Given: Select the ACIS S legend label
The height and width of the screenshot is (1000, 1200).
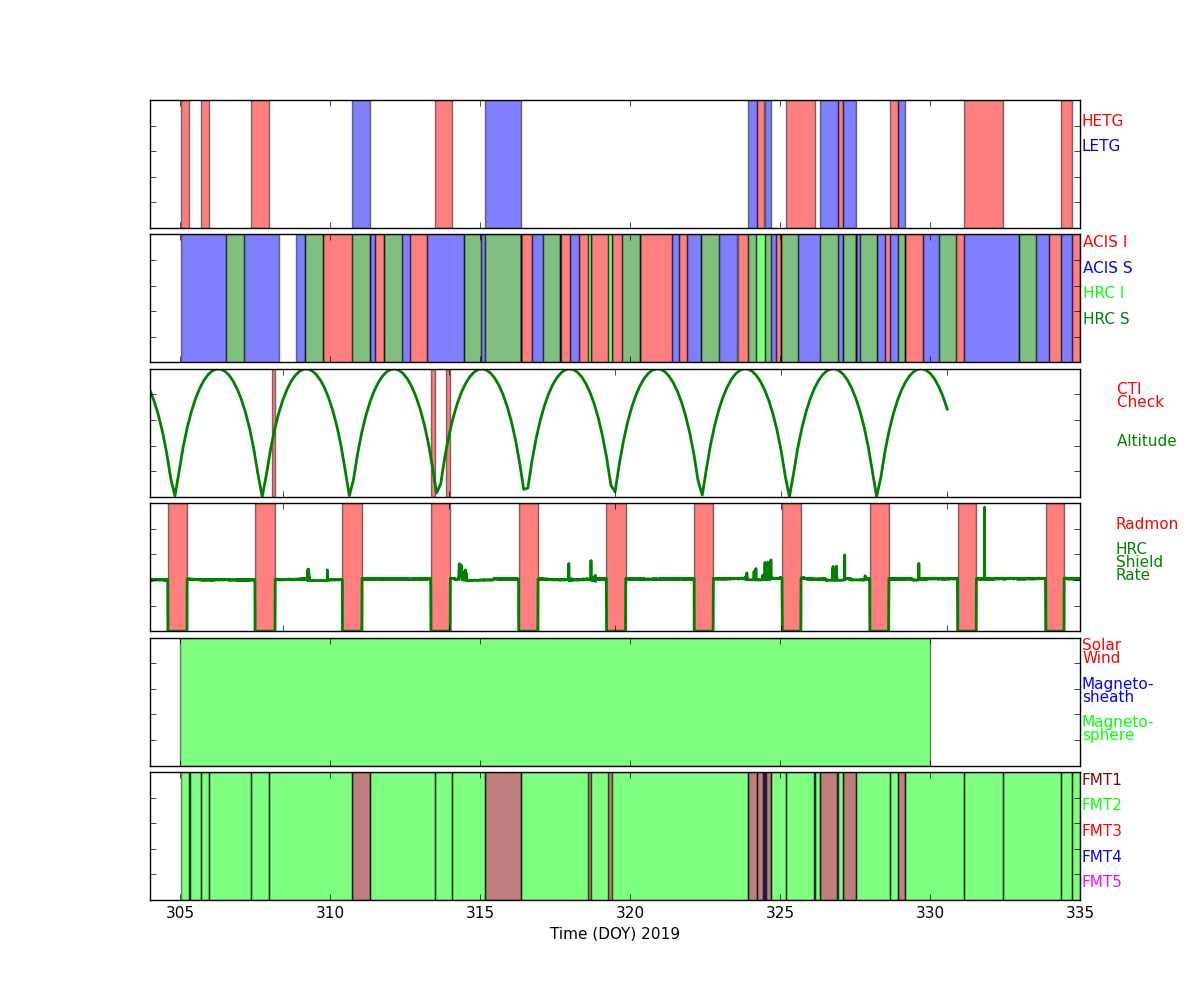Looking at the screenshot, I should (x=1108, y=268).
